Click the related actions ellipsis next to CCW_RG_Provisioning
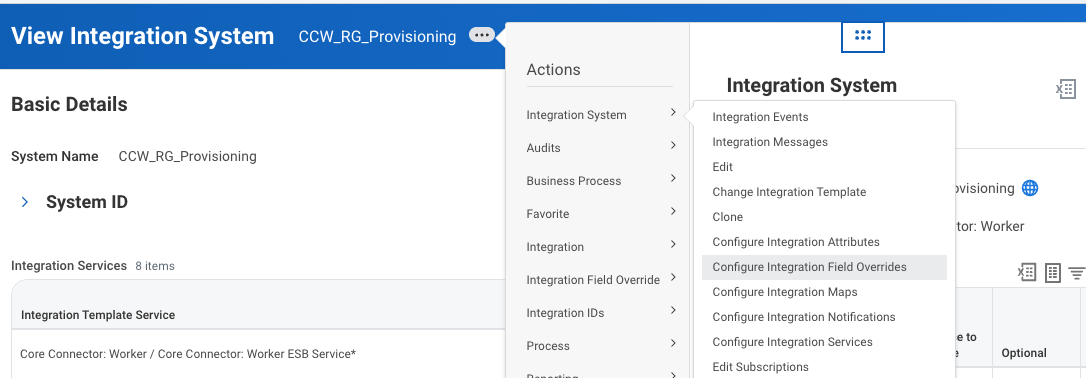The width and height of the screenshot is (1086, 378). (x=481, y=35)
